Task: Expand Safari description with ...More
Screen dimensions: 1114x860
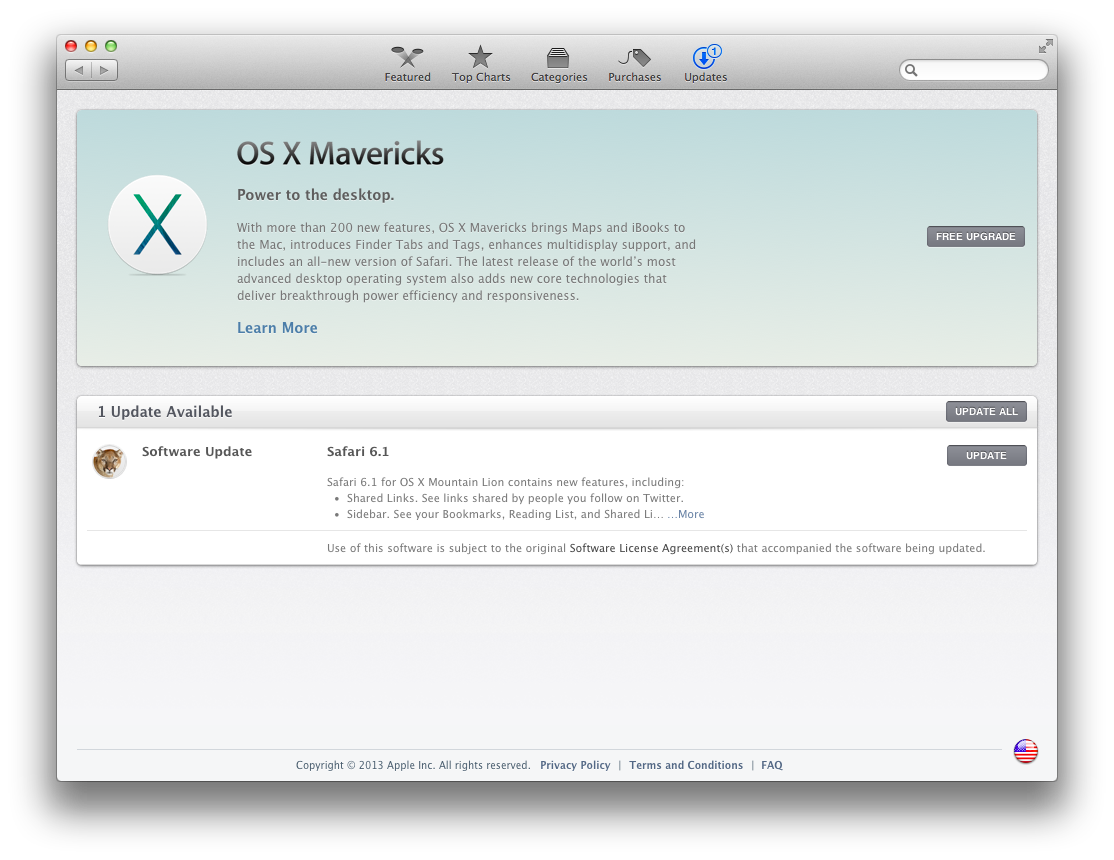Action: tap(686, 514)
